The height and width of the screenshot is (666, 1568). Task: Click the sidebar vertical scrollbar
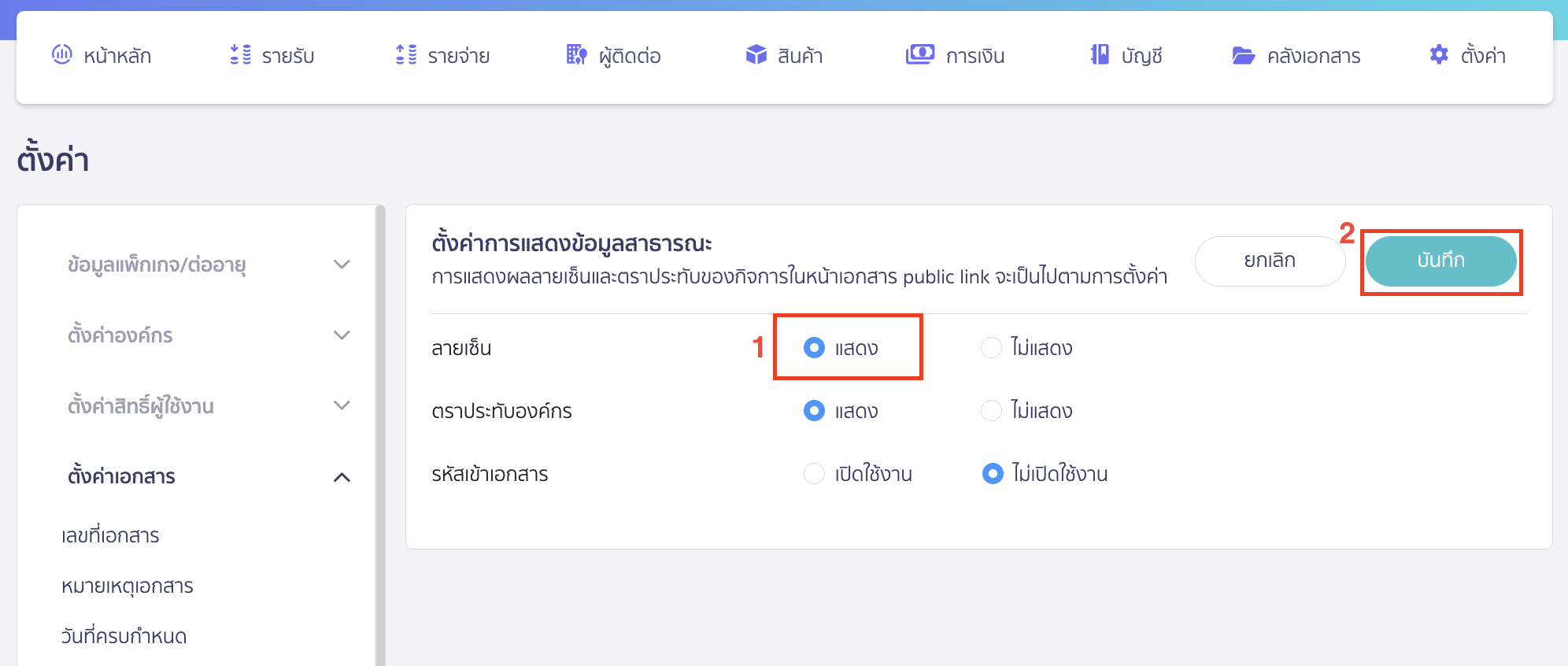[380, 435]
